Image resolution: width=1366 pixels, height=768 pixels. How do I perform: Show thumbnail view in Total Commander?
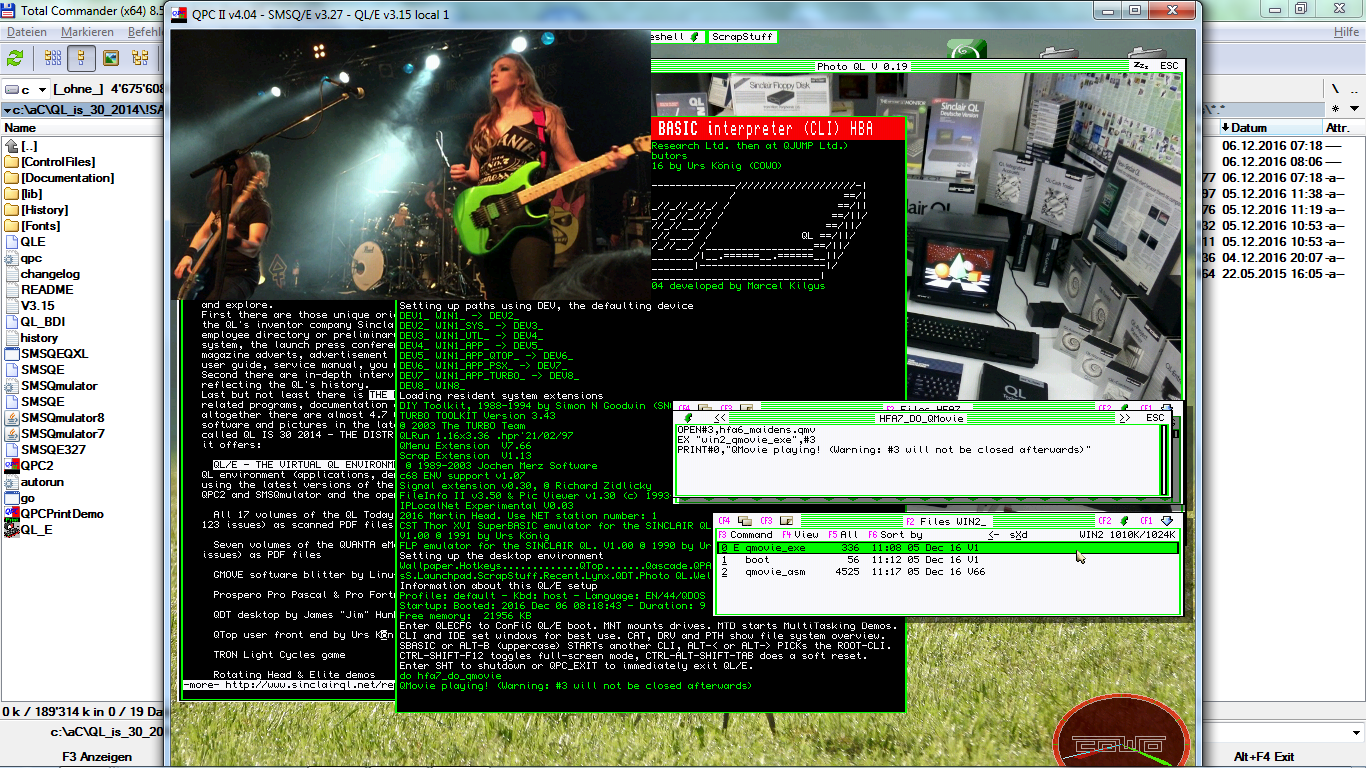pos(111,58)
